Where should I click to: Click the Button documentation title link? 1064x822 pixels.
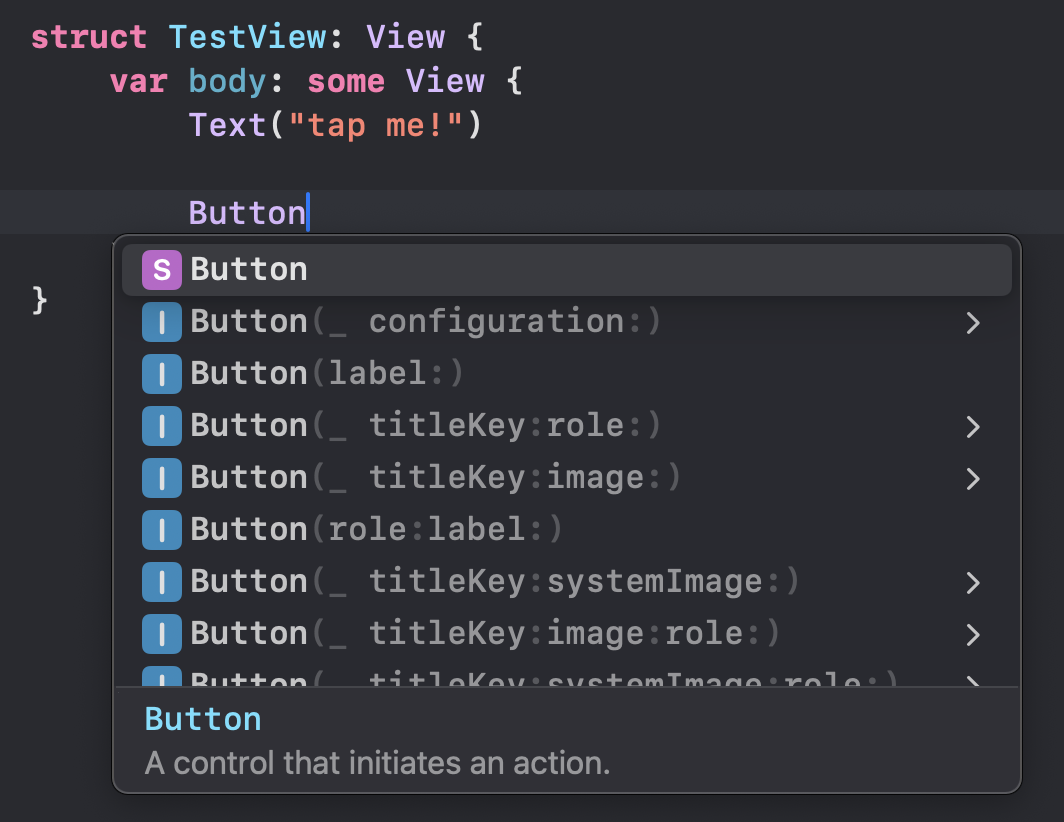pos(203,719)
